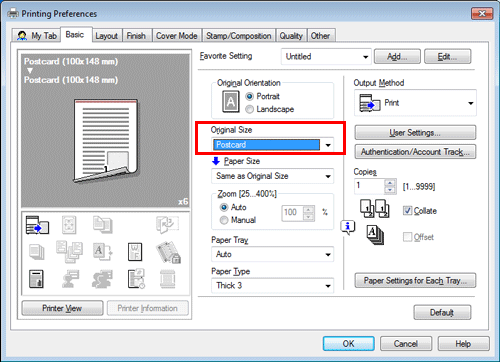Click the printer with blue arrow status icon
This screenshot has width=500, height=362.
coord(37,225)
